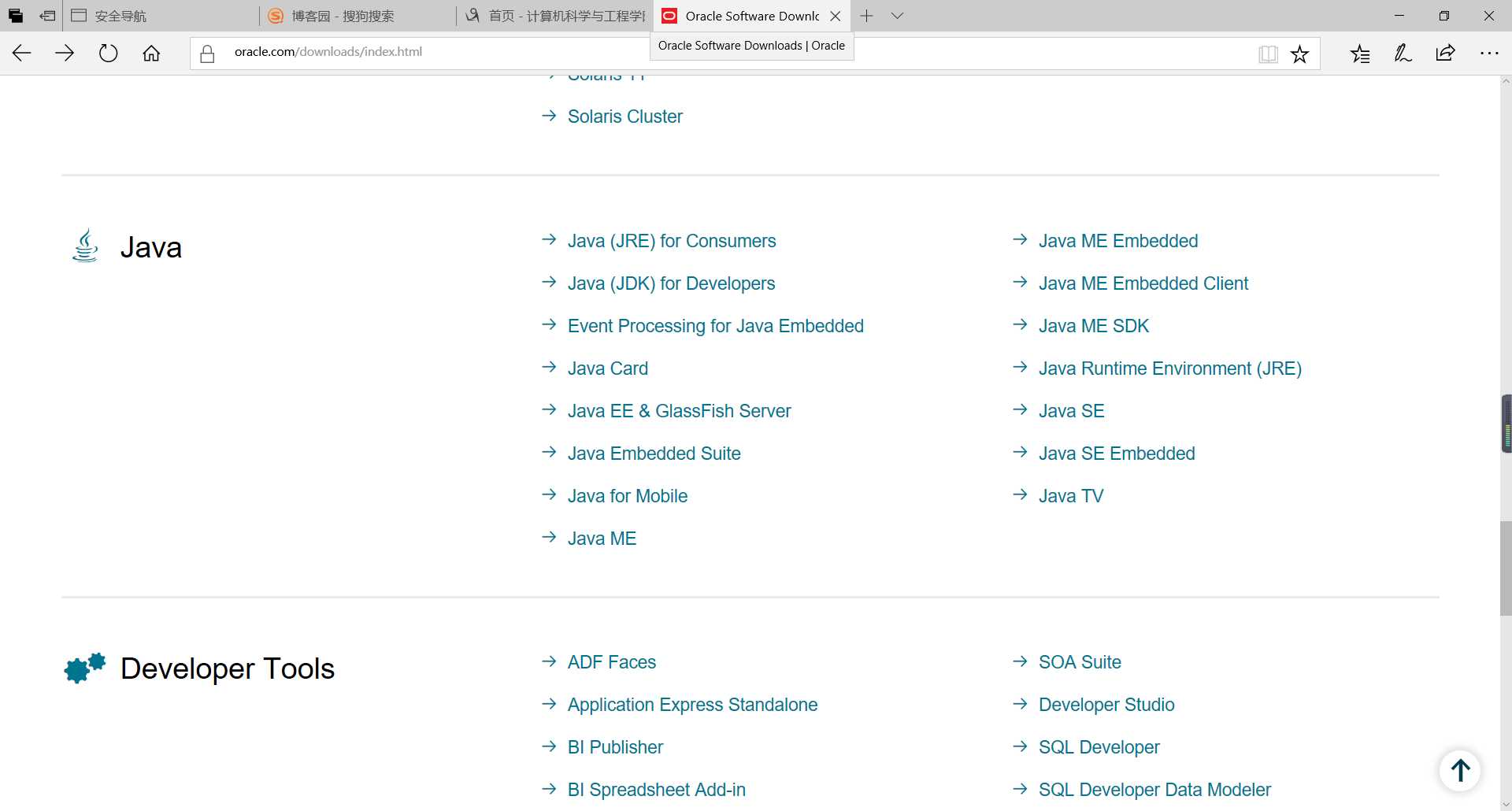Add this page to favorites star
This screenshot has height=811, width=1512.
pyautogui.click(x=1299, y=54)
